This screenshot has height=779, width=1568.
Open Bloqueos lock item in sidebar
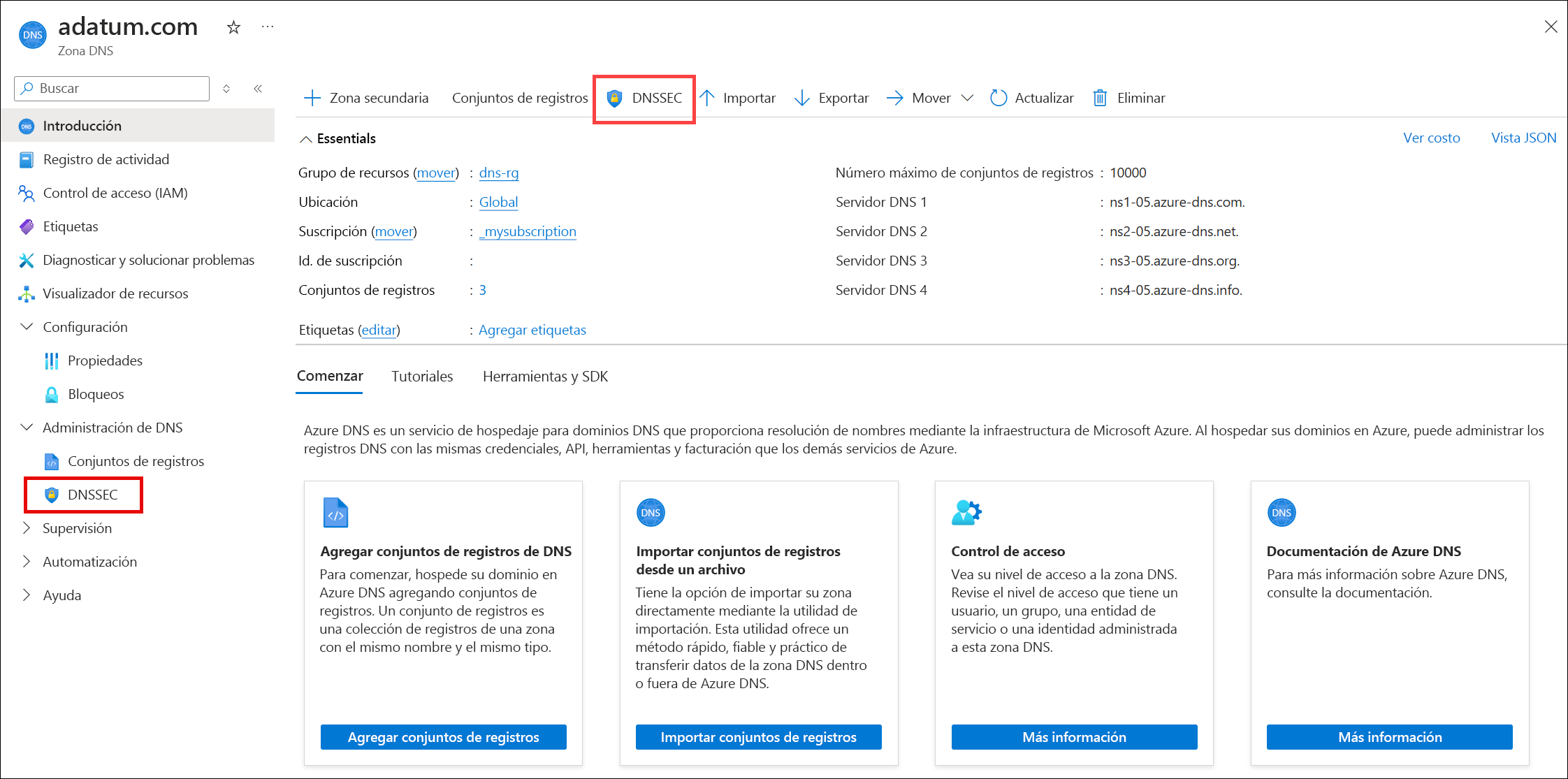coord(96,395)
